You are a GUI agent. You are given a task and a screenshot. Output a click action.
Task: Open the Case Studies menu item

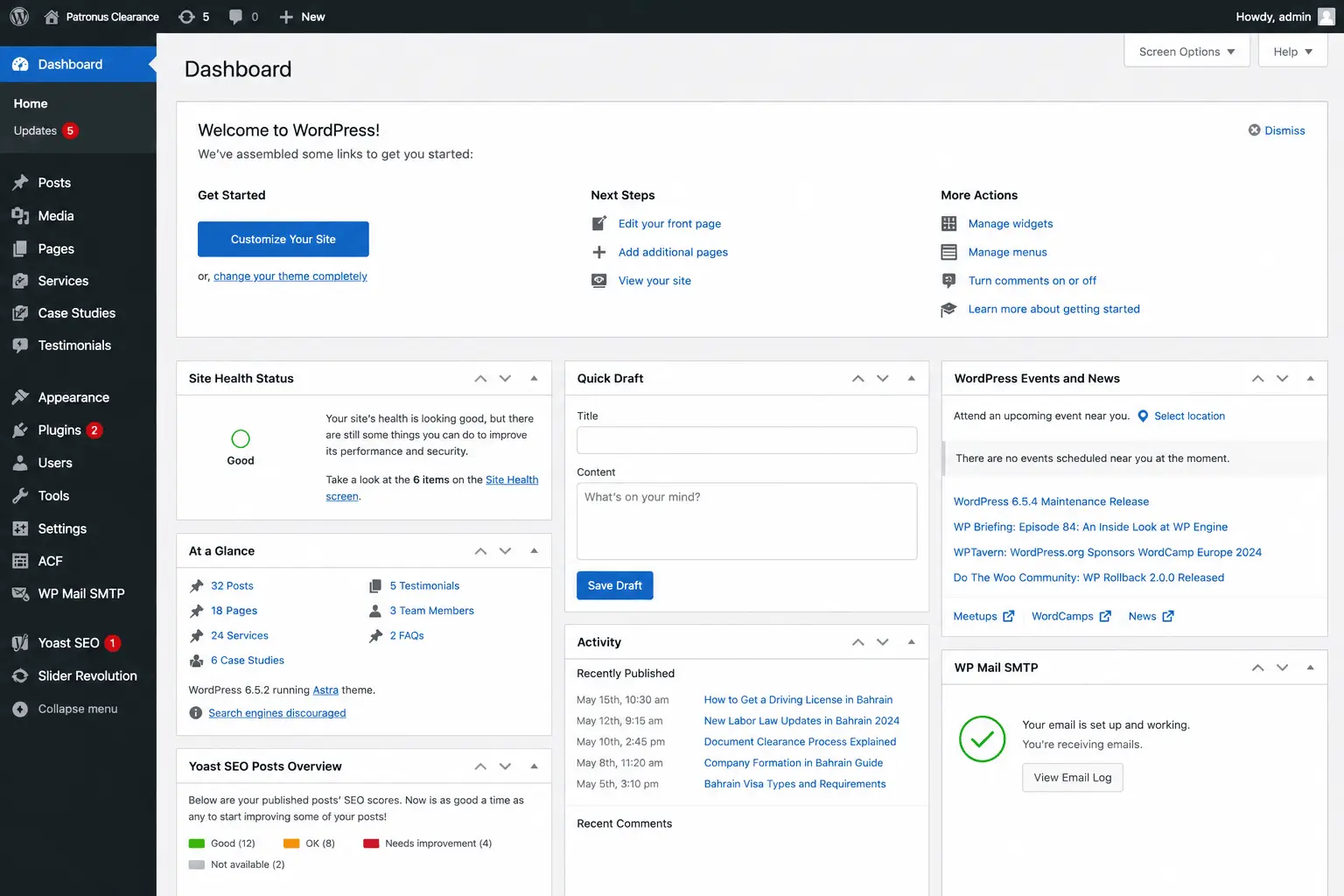[x=78, y=313]
